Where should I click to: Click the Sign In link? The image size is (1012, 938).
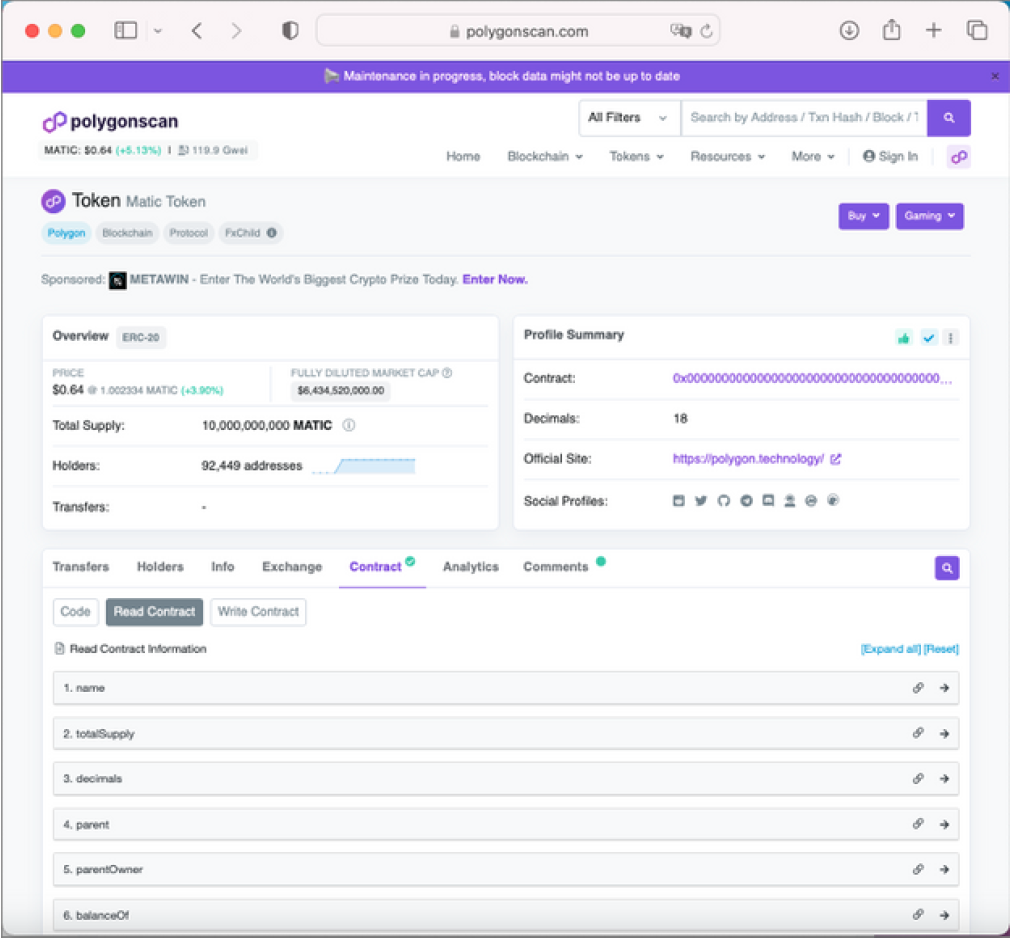(x=890, y=157)
